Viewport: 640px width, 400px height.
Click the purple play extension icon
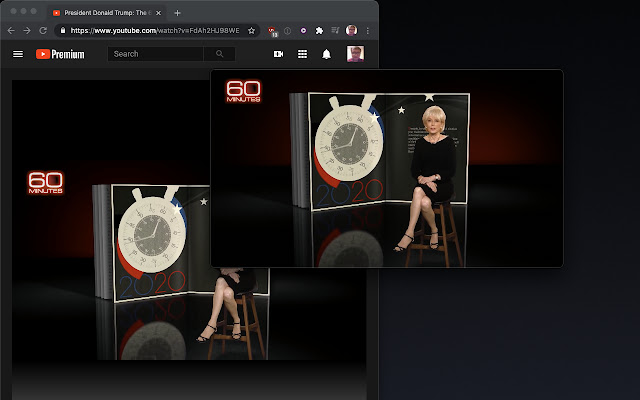click(303, 31)
